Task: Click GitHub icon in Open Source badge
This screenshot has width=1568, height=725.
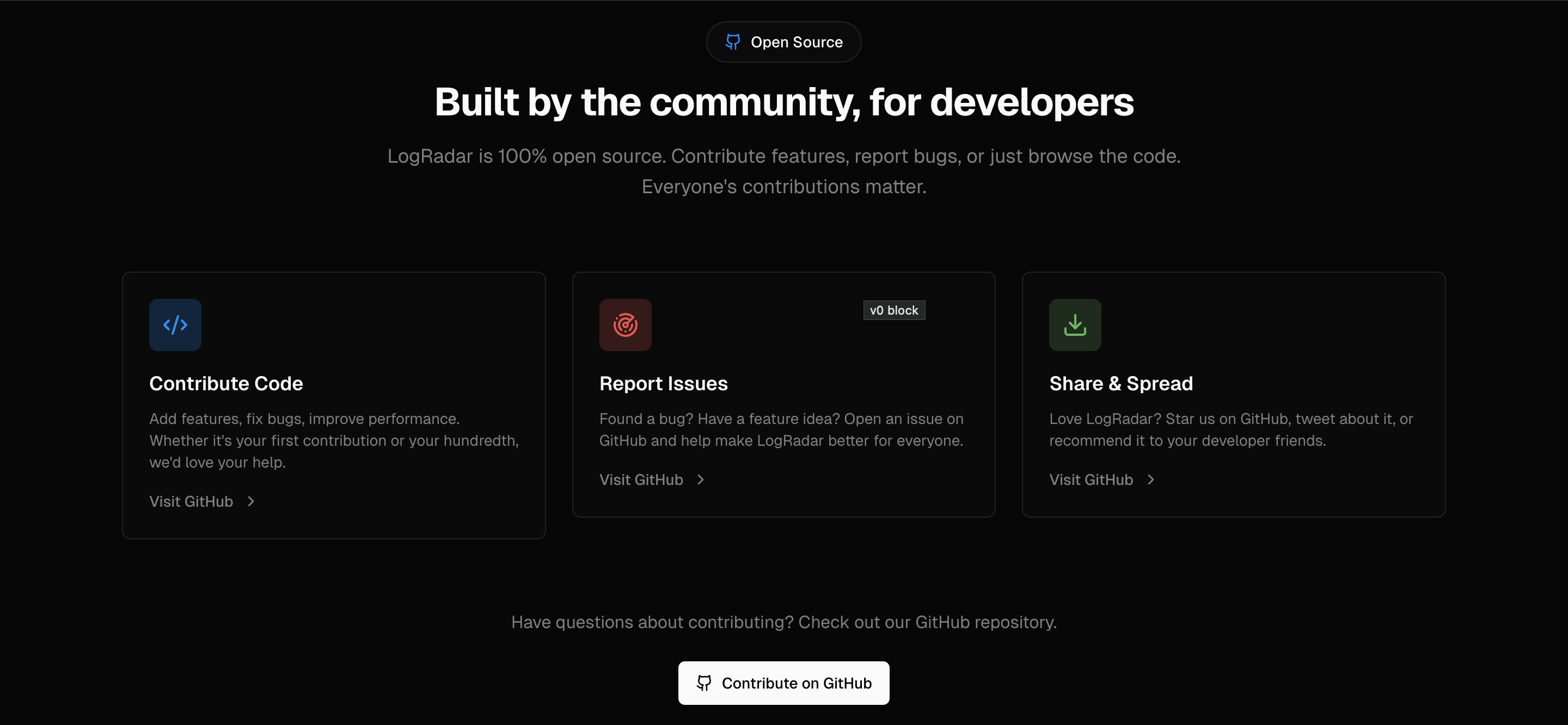Action: click(x=733, y=42)
